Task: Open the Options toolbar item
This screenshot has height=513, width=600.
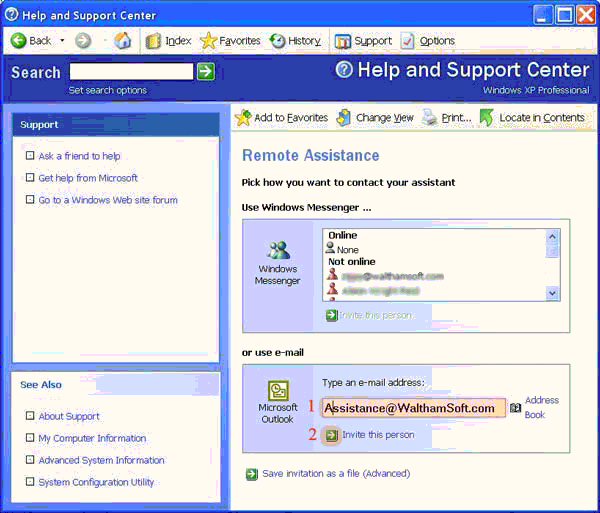Action: point(428,41)
